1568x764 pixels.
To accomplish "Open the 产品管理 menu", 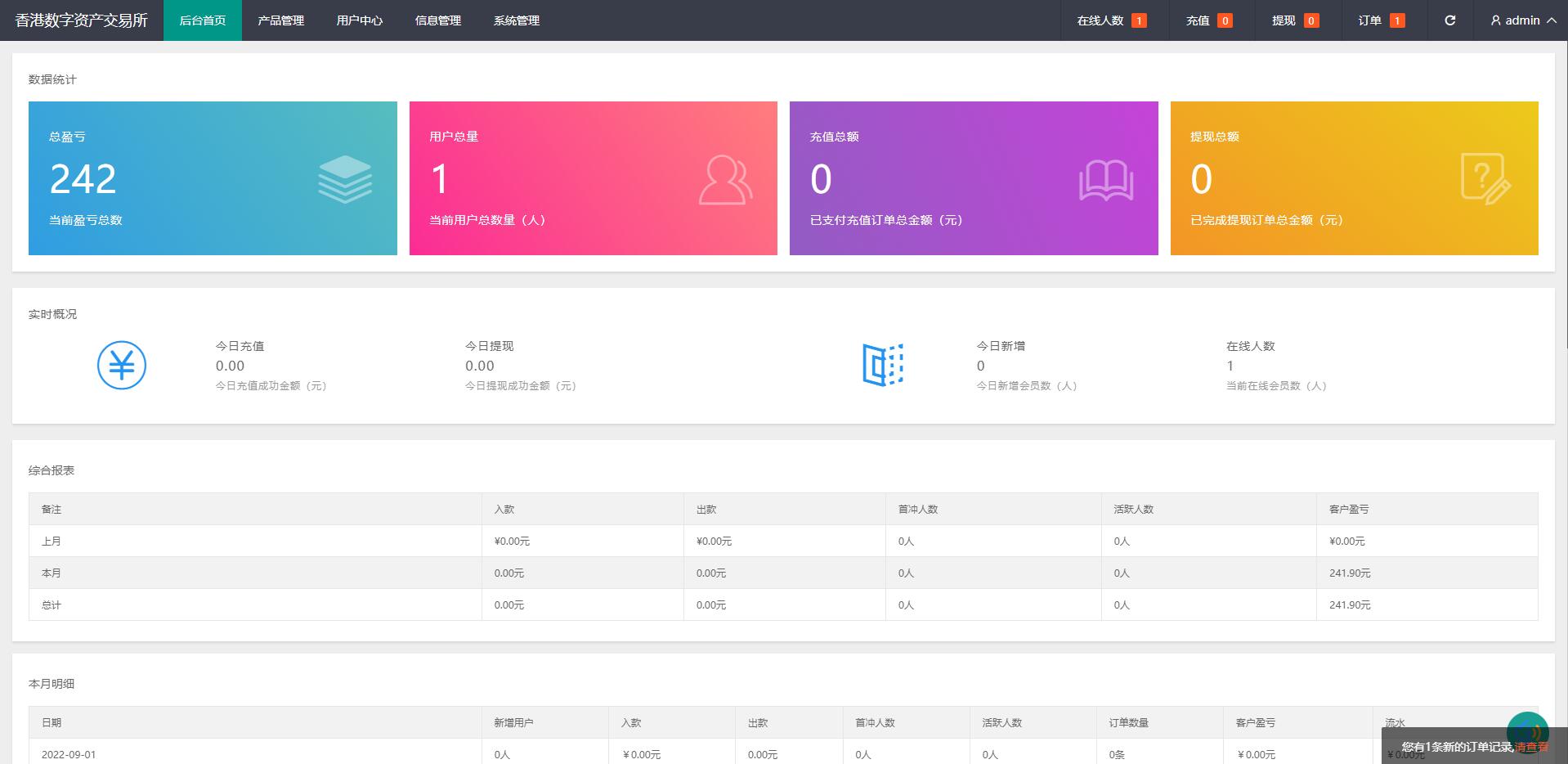I will click(280, 20).
